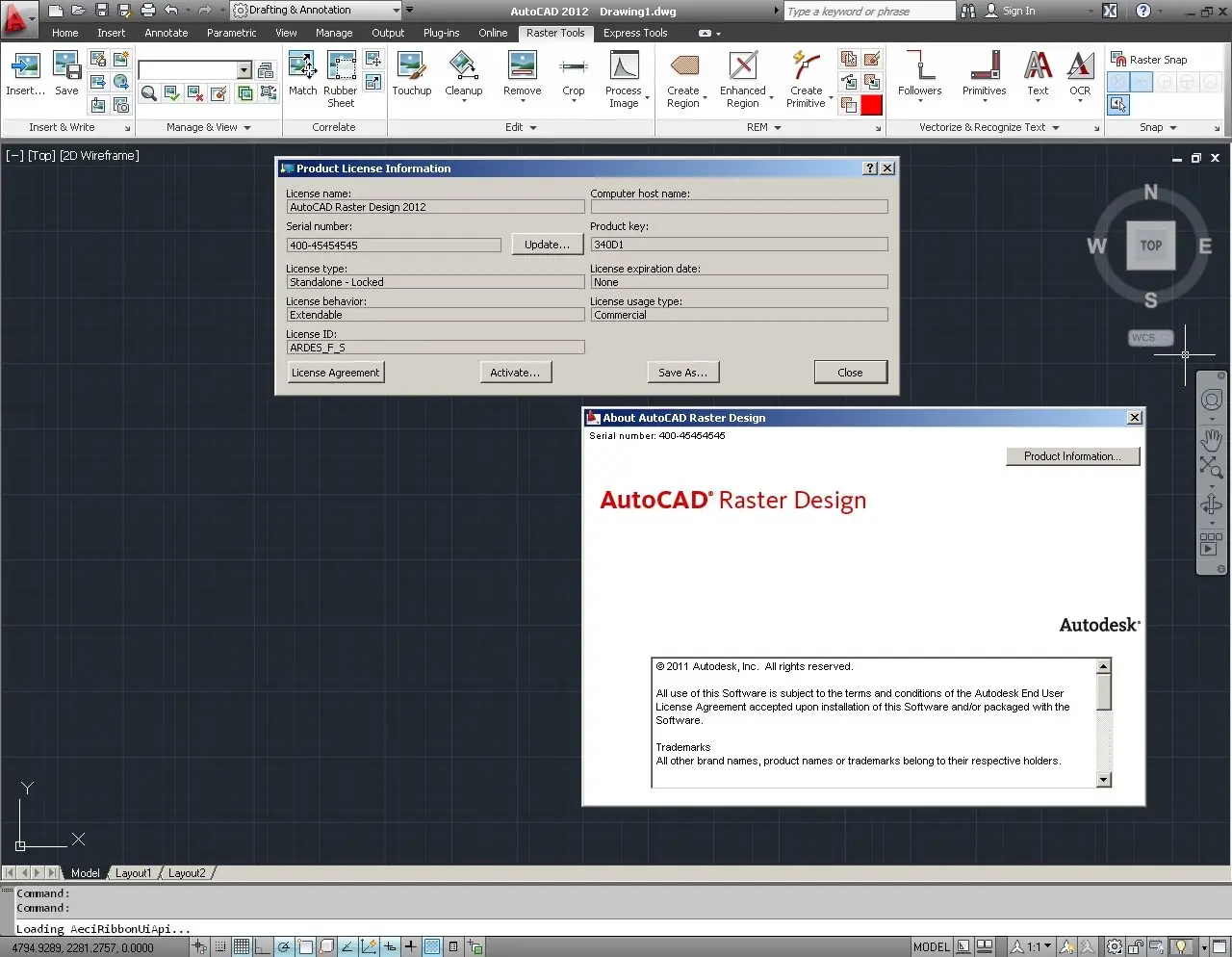1232x957 pixels.
Task: Click the Pan hand icon in navigation bar
Action: pos(1212,440)
